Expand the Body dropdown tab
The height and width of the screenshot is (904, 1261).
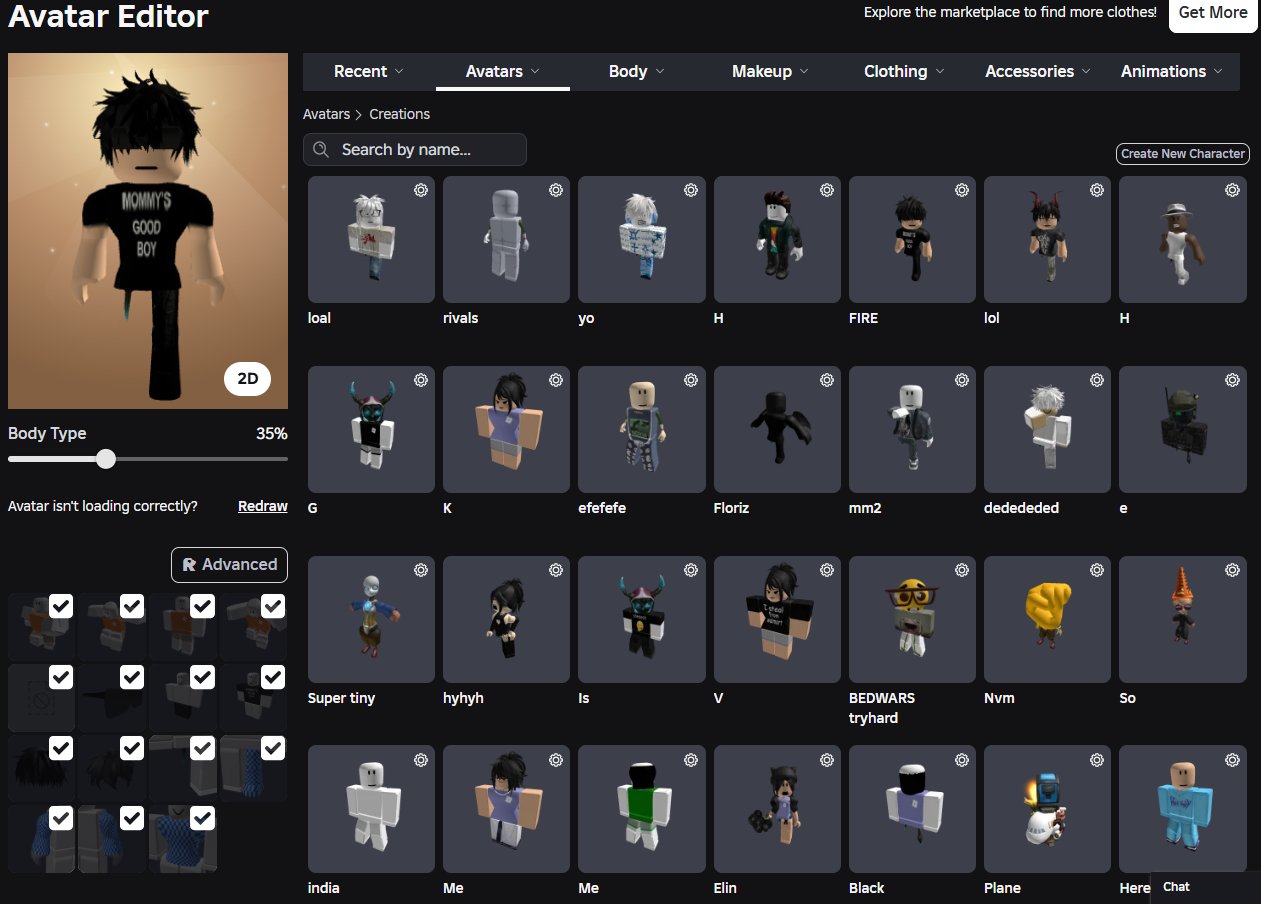click(637, 71)
